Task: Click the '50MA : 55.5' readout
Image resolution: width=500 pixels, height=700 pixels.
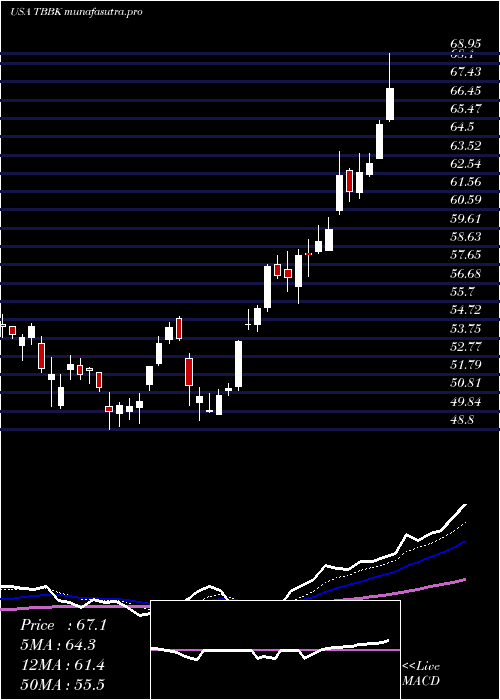Action: (x=62, y=684)
